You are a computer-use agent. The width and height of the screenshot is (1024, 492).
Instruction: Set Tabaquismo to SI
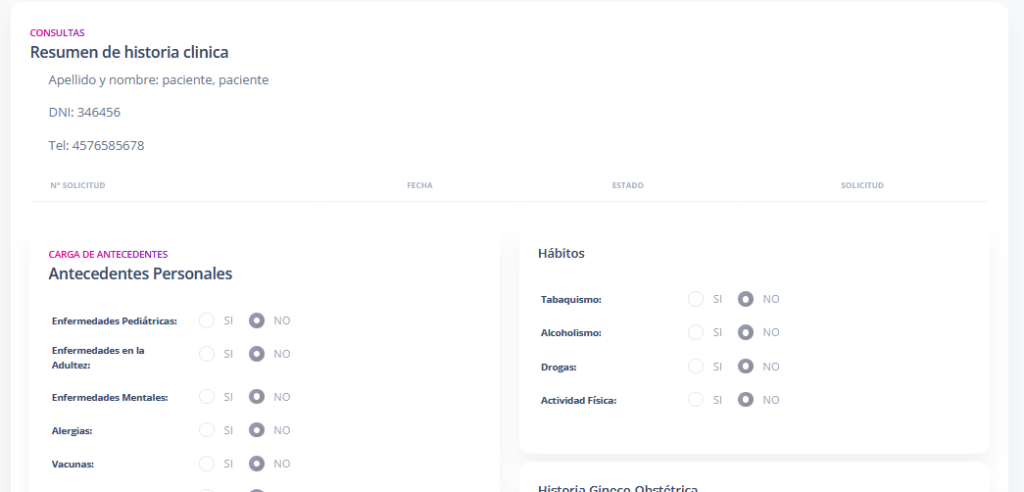click(696, 299)
